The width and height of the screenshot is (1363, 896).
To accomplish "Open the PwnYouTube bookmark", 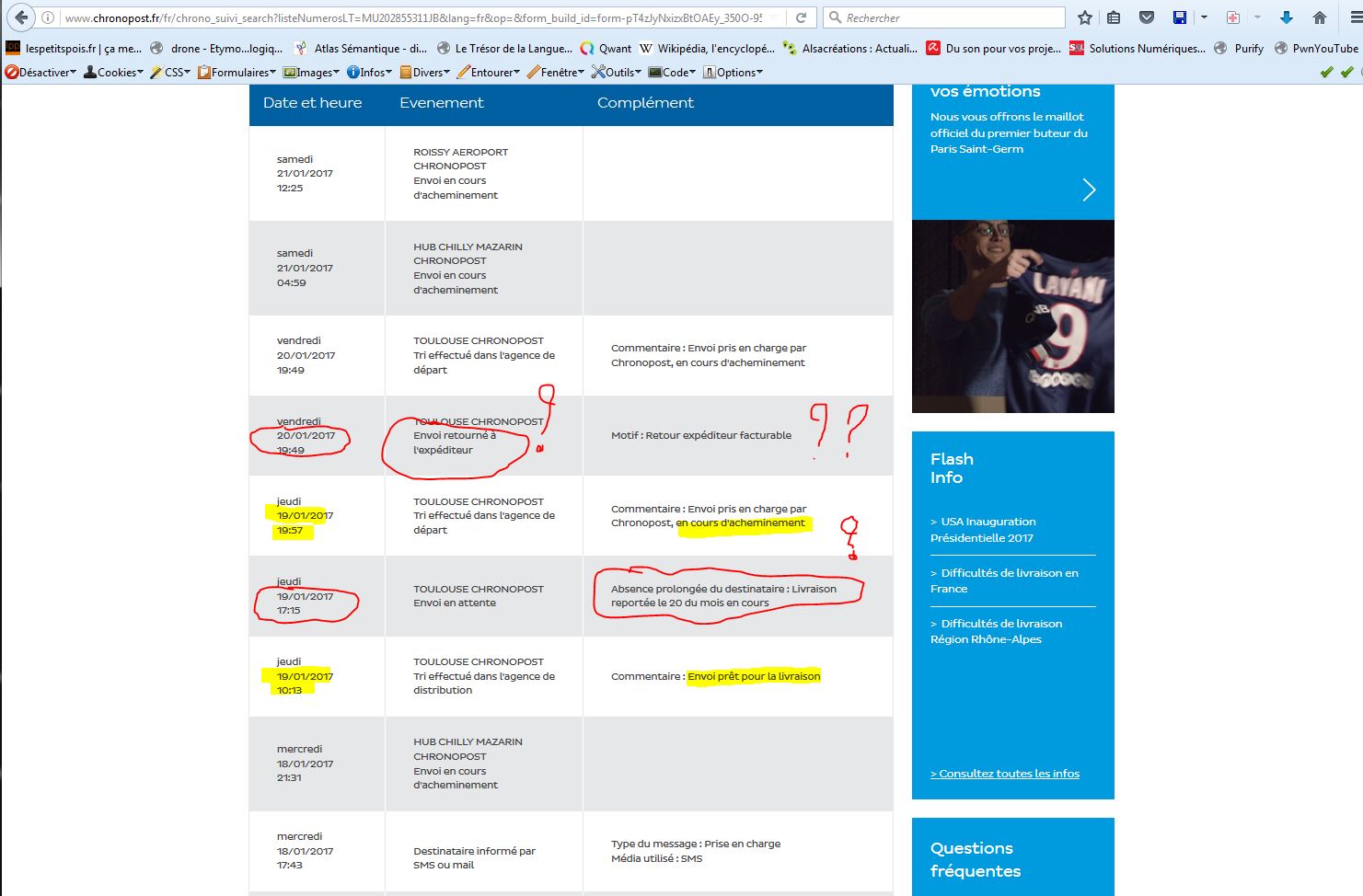I will (x=1316, y=49).
